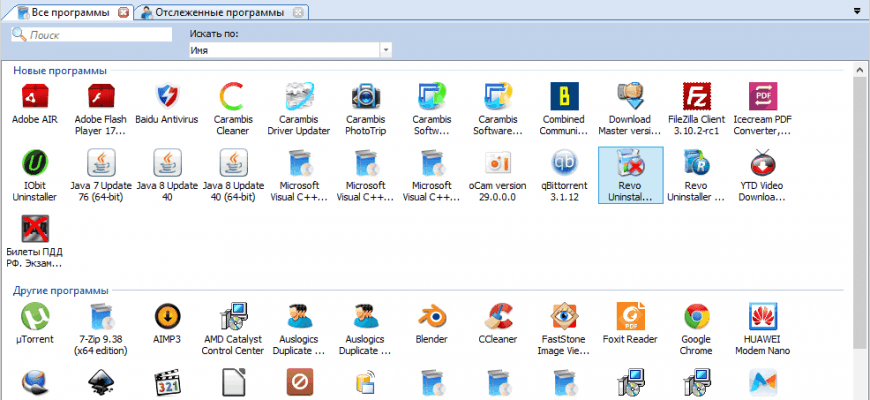Screen dimensions: 870x400
Task: Click the Baidu Antivirus shield icon
Action: tap(167, 96)
